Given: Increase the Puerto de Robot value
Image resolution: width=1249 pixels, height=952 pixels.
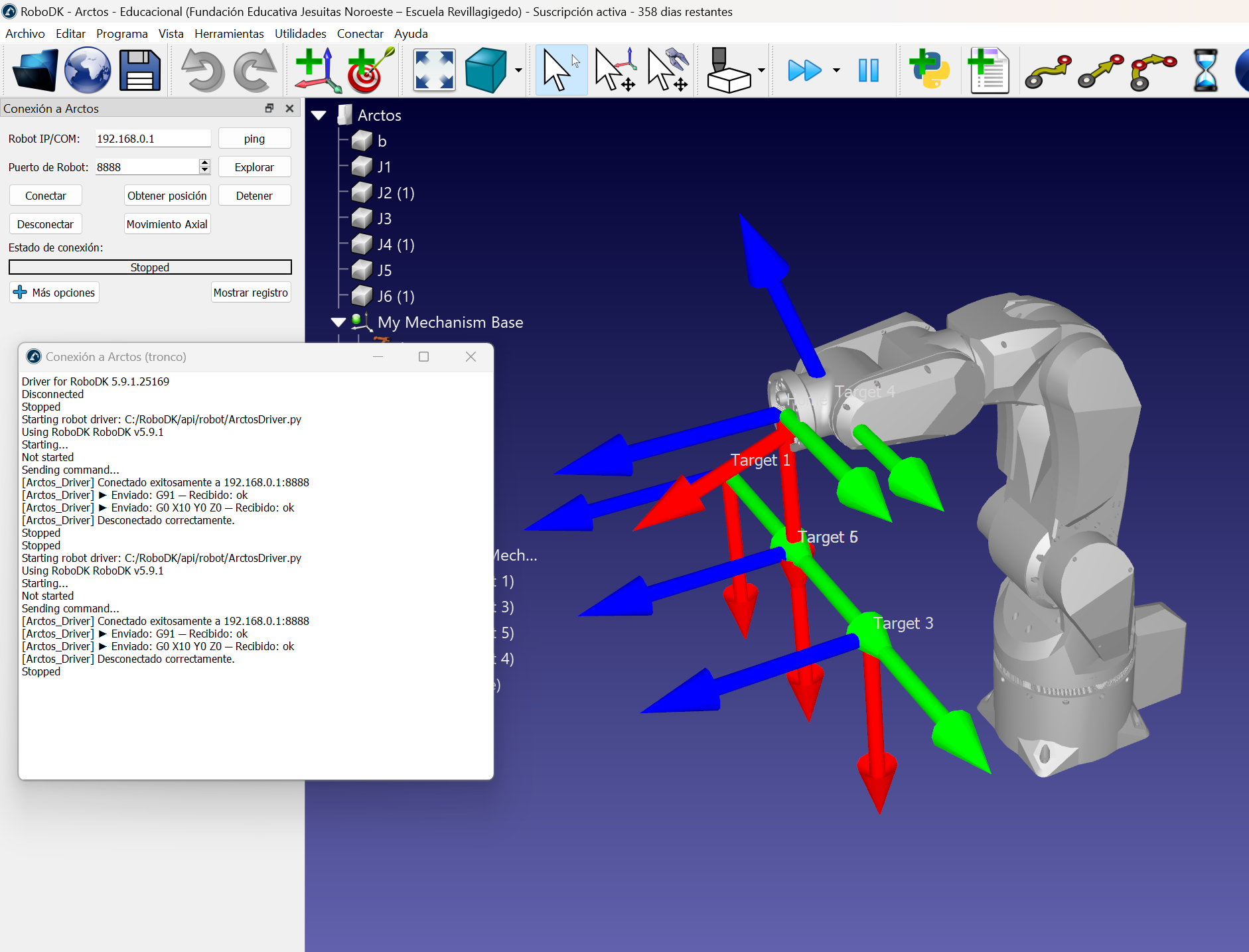Looking at the screenshot, I should [x=204, y=163].
